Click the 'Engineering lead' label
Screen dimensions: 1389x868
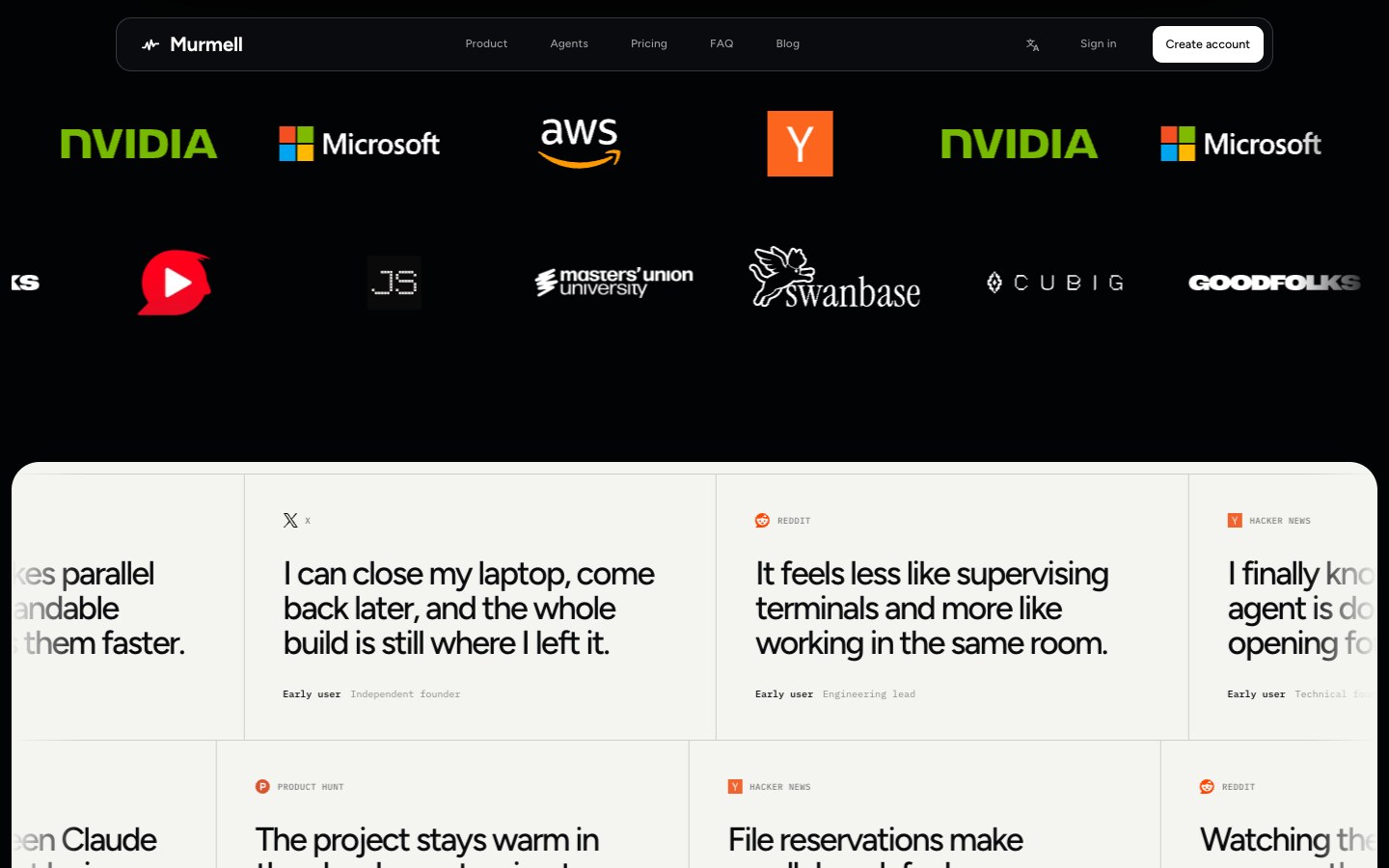869,694
